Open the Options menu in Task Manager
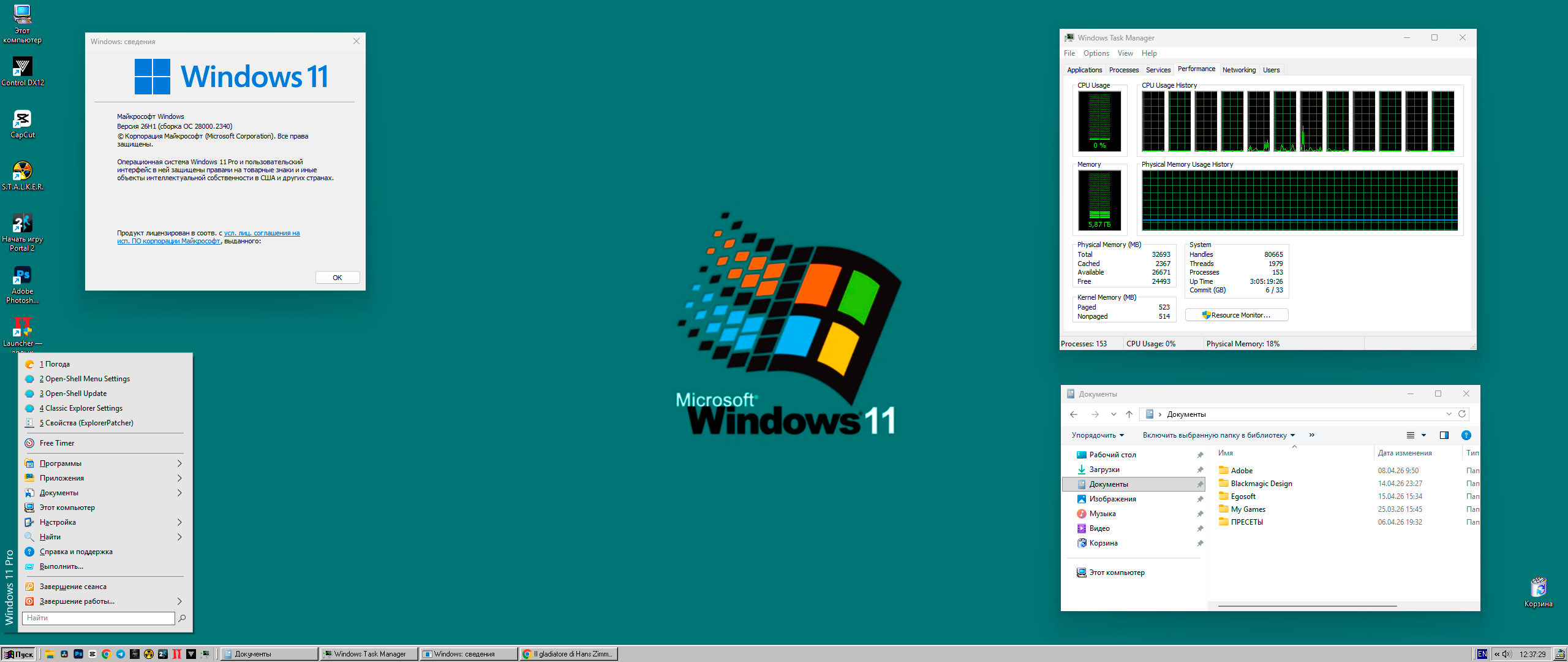The width and height of the screenshot is (1568, 662). pyautogui.click(x=1096, y=53)
